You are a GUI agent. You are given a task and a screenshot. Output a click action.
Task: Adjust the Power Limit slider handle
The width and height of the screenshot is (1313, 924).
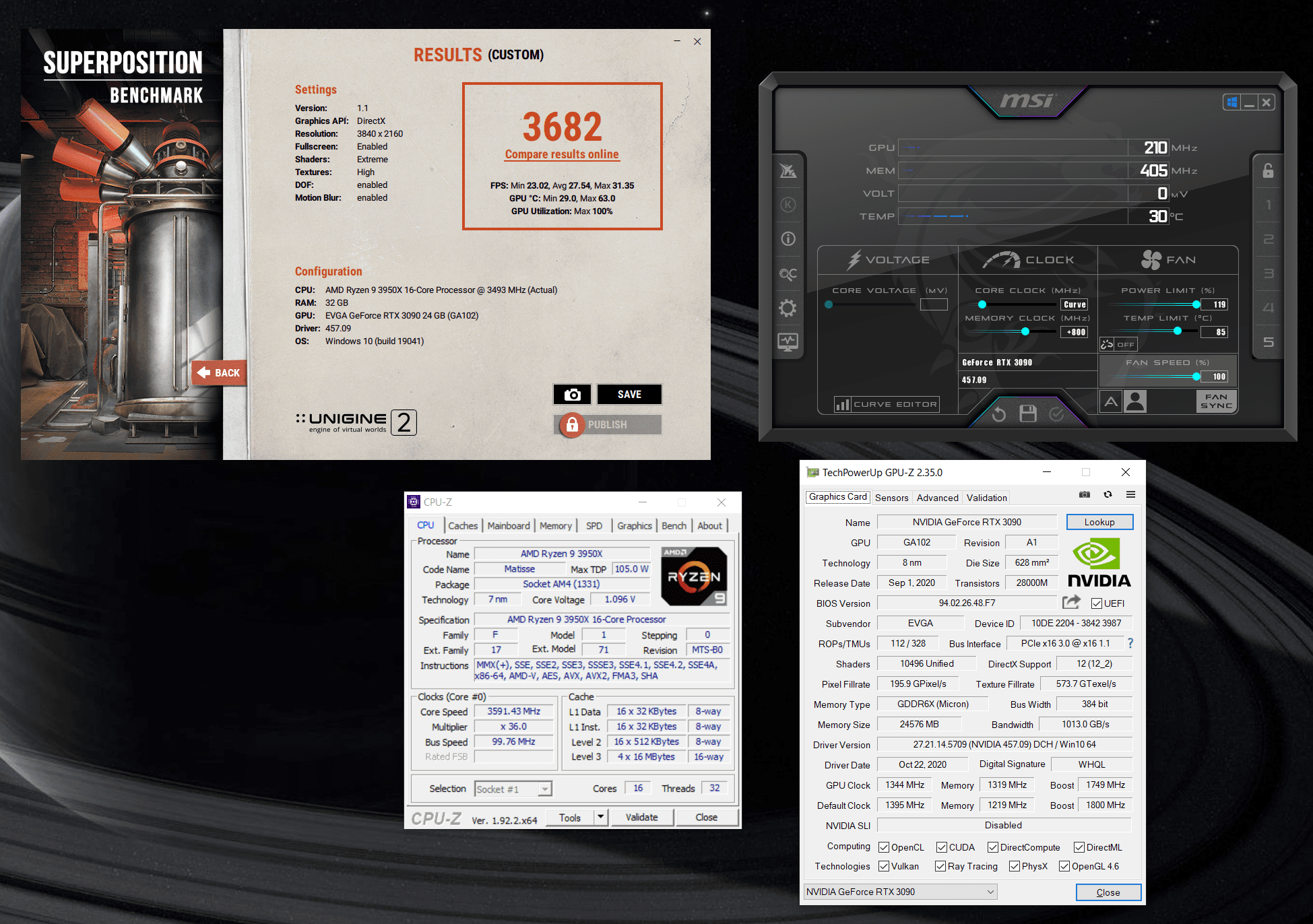tap(1196, 304)
